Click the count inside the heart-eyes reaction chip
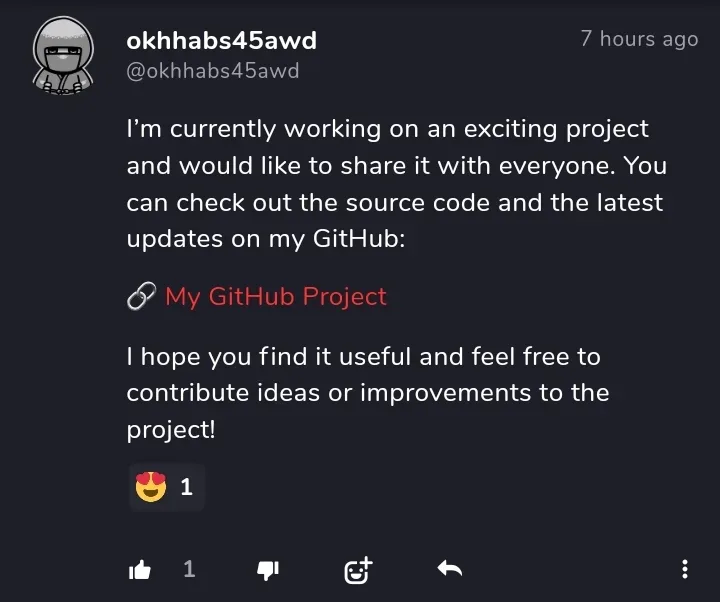This screenshot has height=602, width=720. [x=186, y=488]
